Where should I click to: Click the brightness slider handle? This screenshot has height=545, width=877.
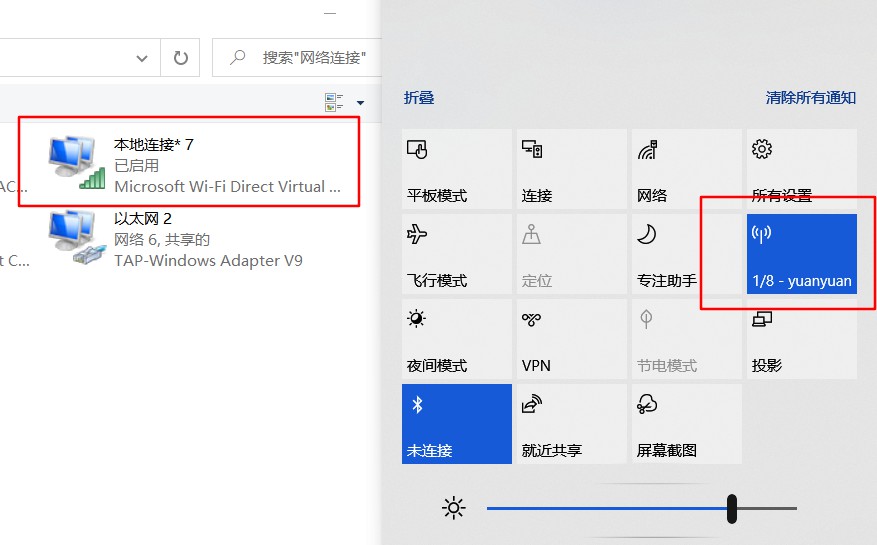pyautogui.click(x=732, y=508)
